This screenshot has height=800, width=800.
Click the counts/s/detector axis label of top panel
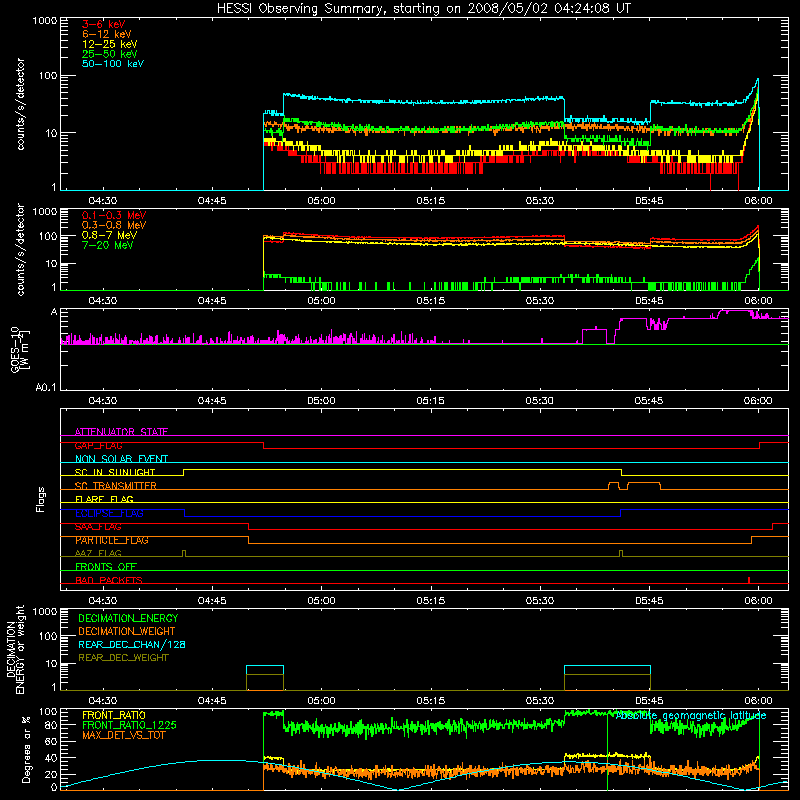(x=20, y=104)
